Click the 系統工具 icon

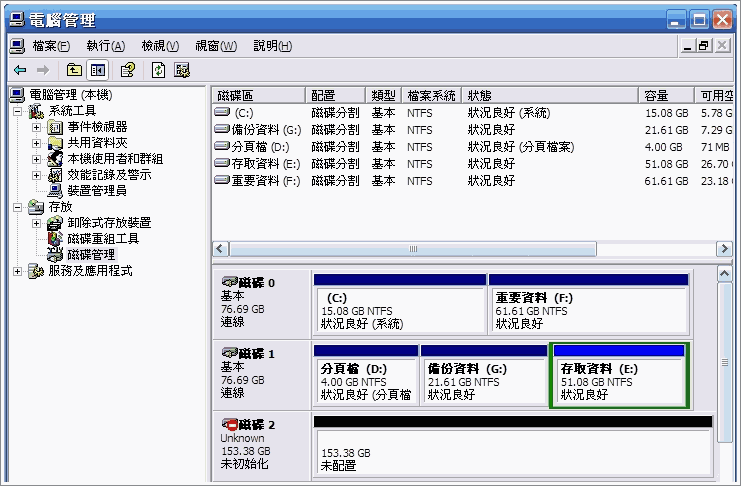36,111
